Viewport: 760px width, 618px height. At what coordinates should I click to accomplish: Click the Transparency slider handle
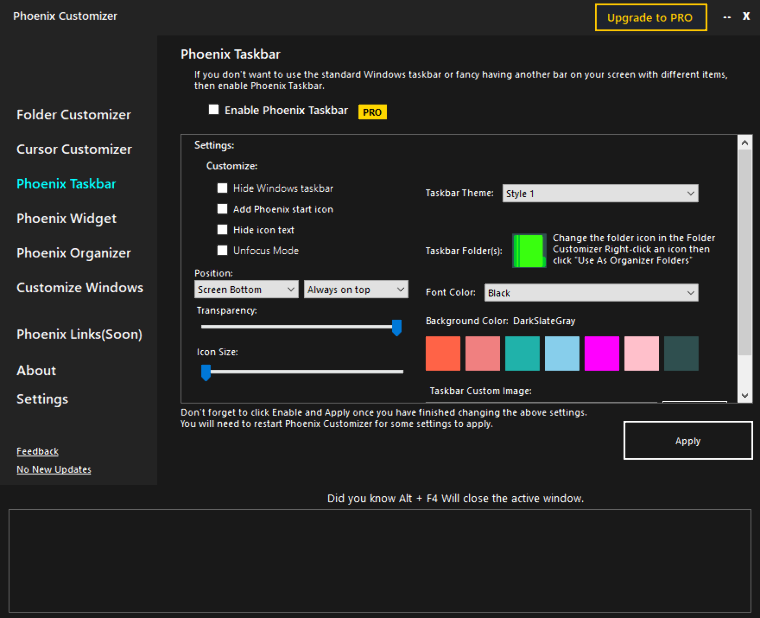pos(397,328)
